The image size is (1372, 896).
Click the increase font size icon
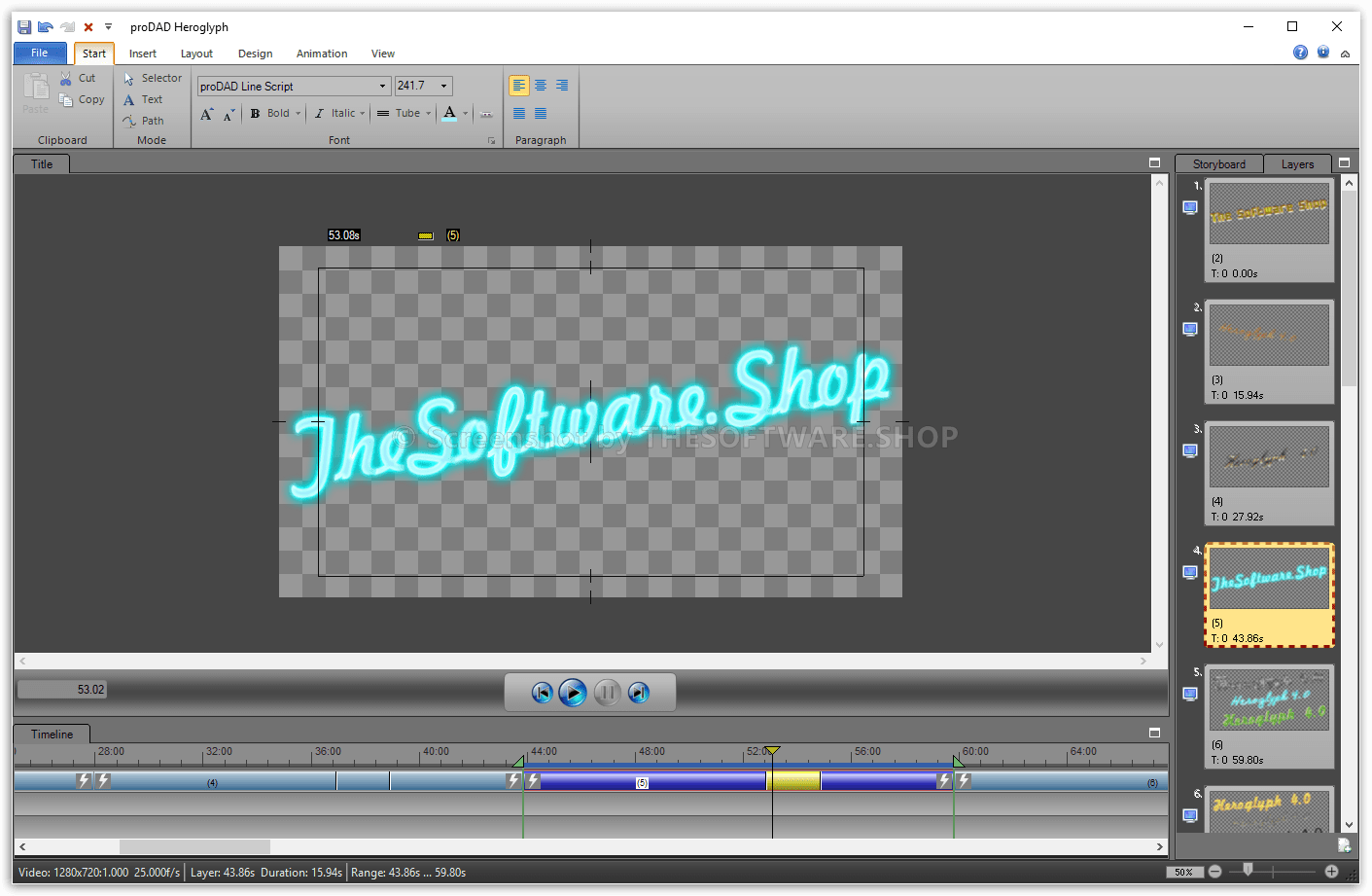click(x=206, y=114)
